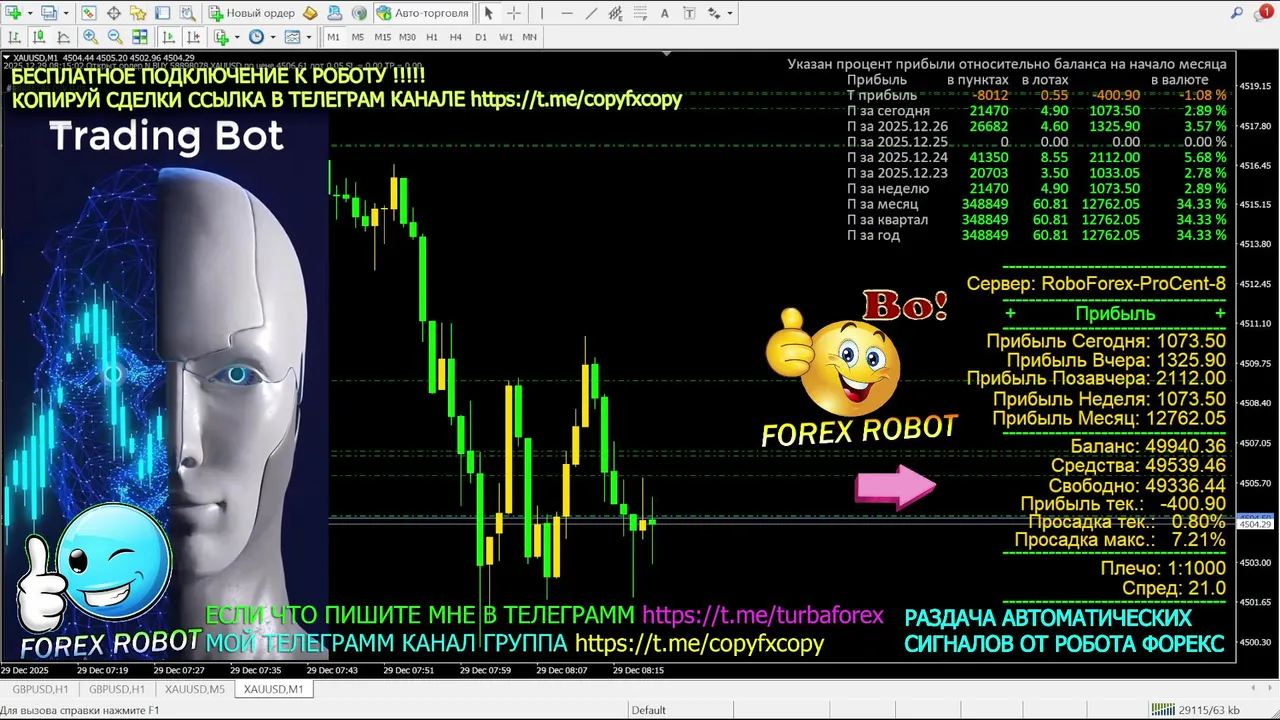Click the https://t.me/turbaforex link text
Viewport: 1280px width, 720px height.
tap(763, 615)
